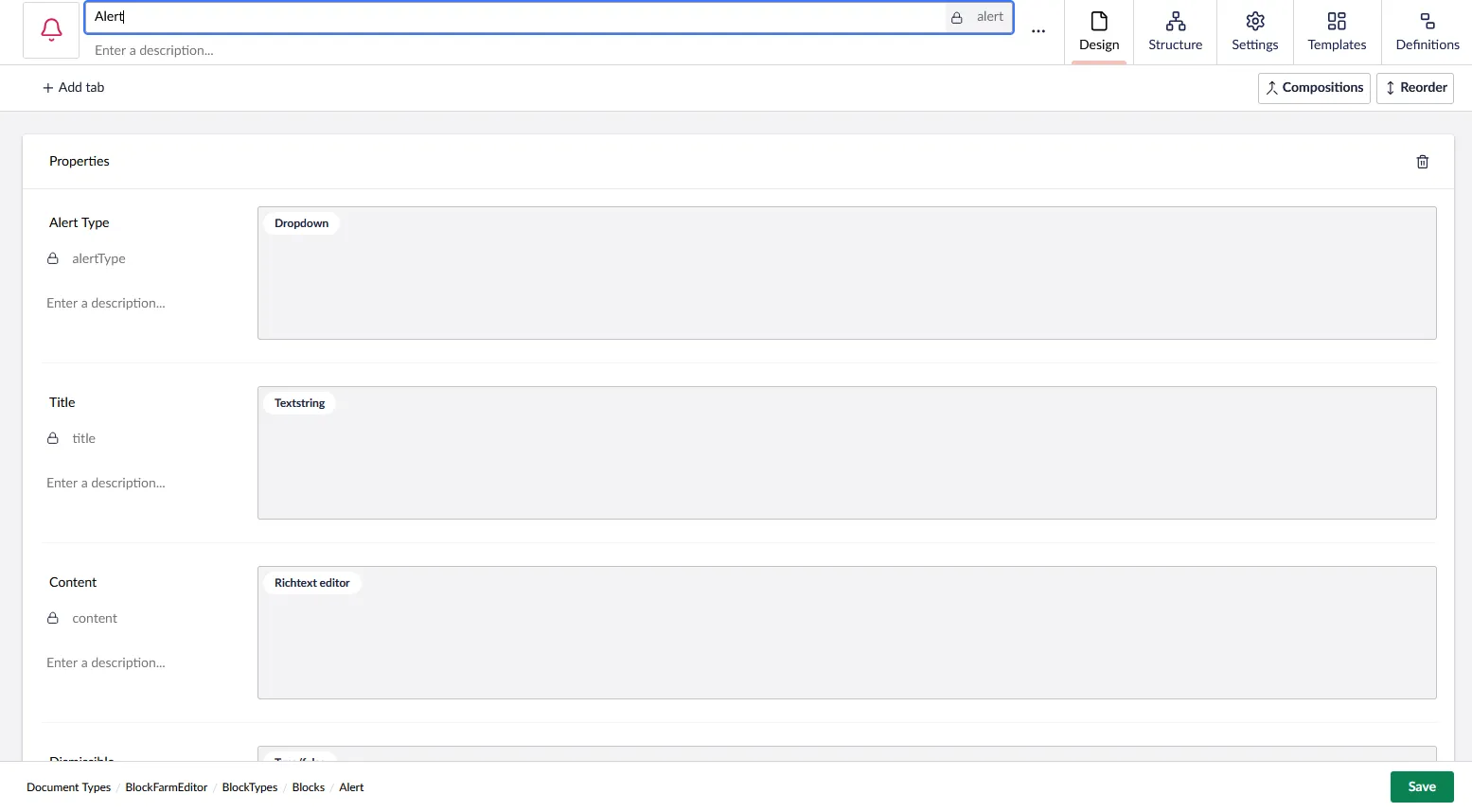The width and height of the screenshot is (1472, 812).
Task: Click Add tab
Action: point(73,88)
